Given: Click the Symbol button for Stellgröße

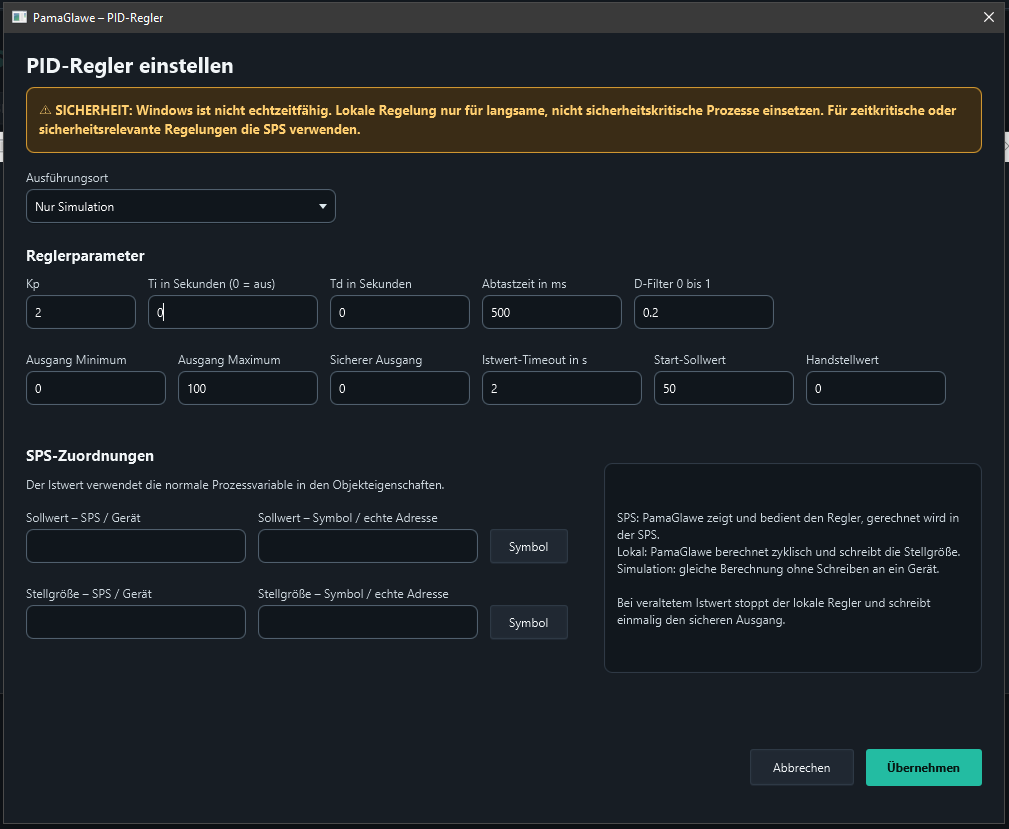Looking at the screenshot, I should point(529,622).
